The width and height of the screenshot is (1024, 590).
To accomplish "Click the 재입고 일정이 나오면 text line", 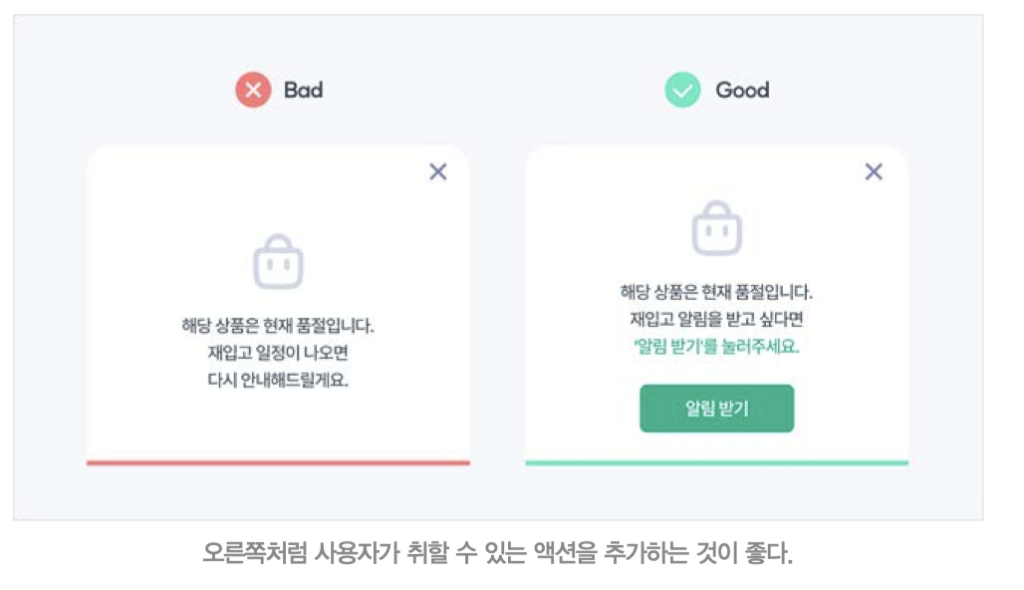I will [278, 353].
